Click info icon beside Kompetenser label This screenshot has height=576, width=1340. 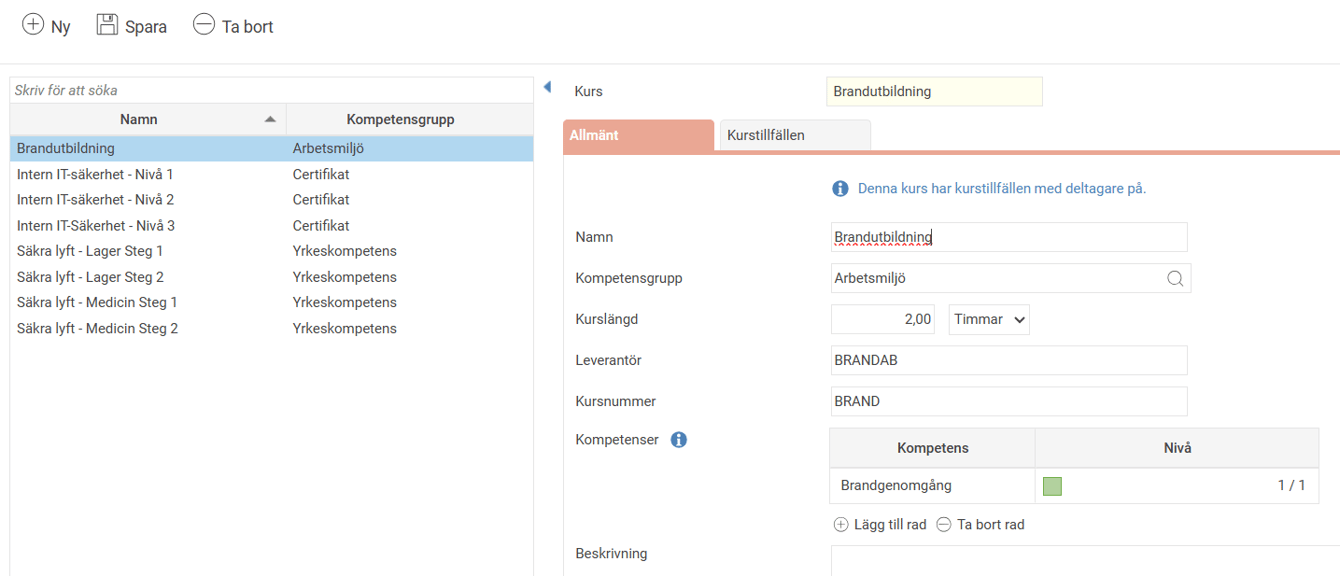click(x=679, y=439)
